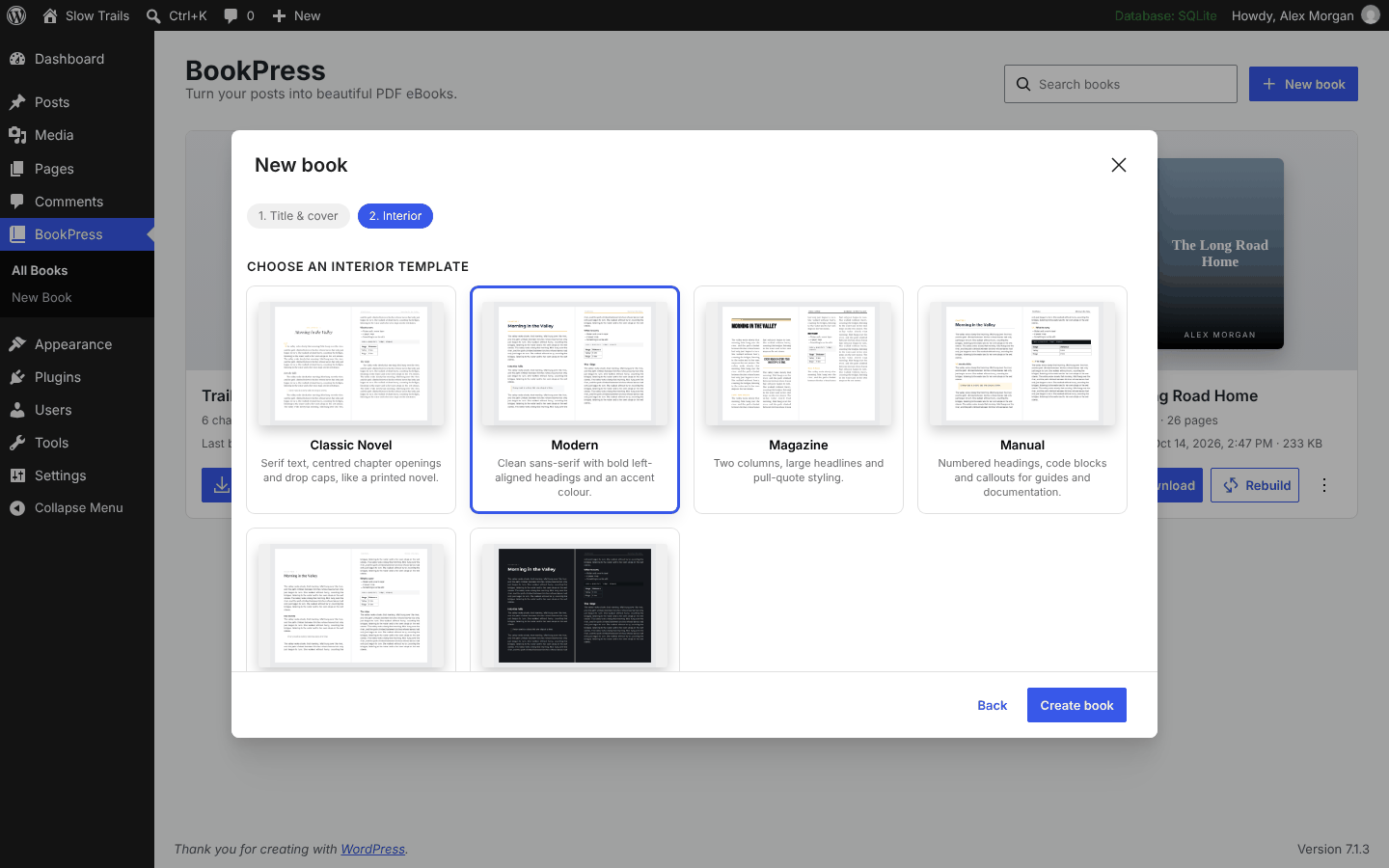Open the comments bubble in admin bar
1389x868 pixels.
click(239, 15)
